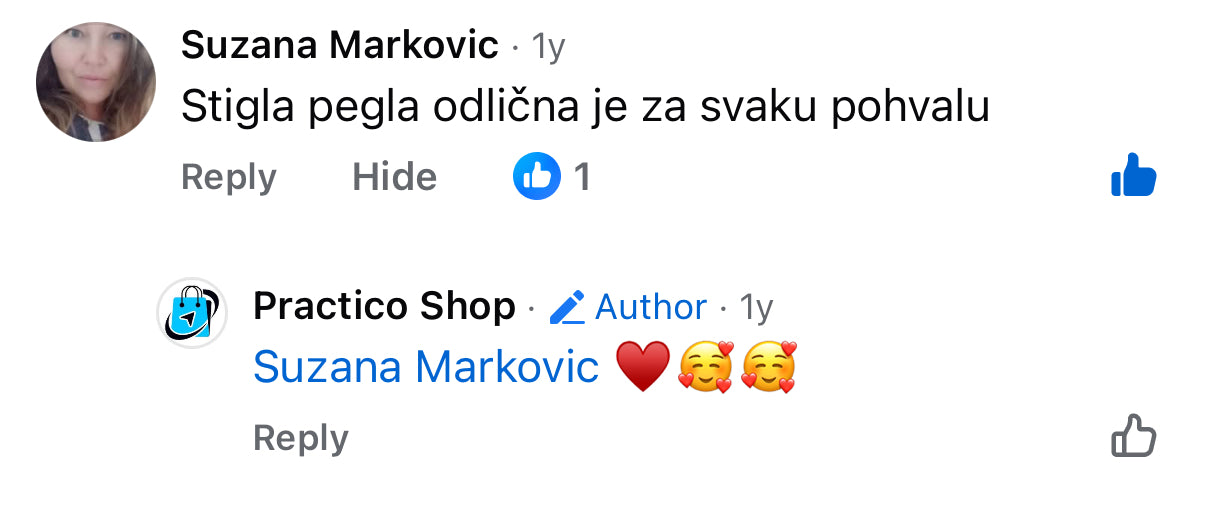Reply to Practico Shop's comment
Viewport: 1206px width, 505px height.
coord(301,438)
